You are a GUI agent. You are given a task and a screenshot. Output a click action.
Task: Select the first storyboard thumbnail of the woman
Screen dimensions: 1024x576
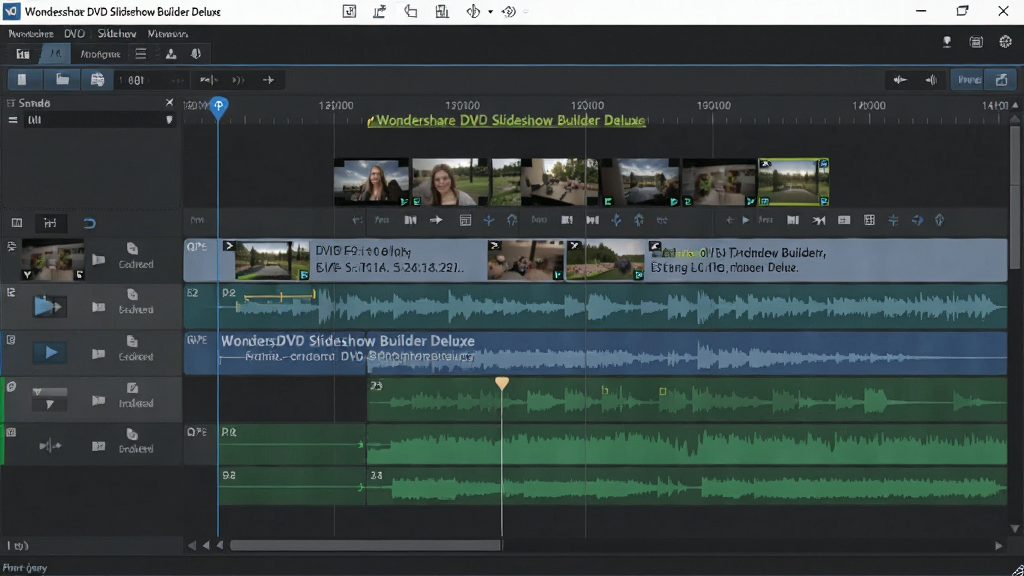tap(372, 182)
